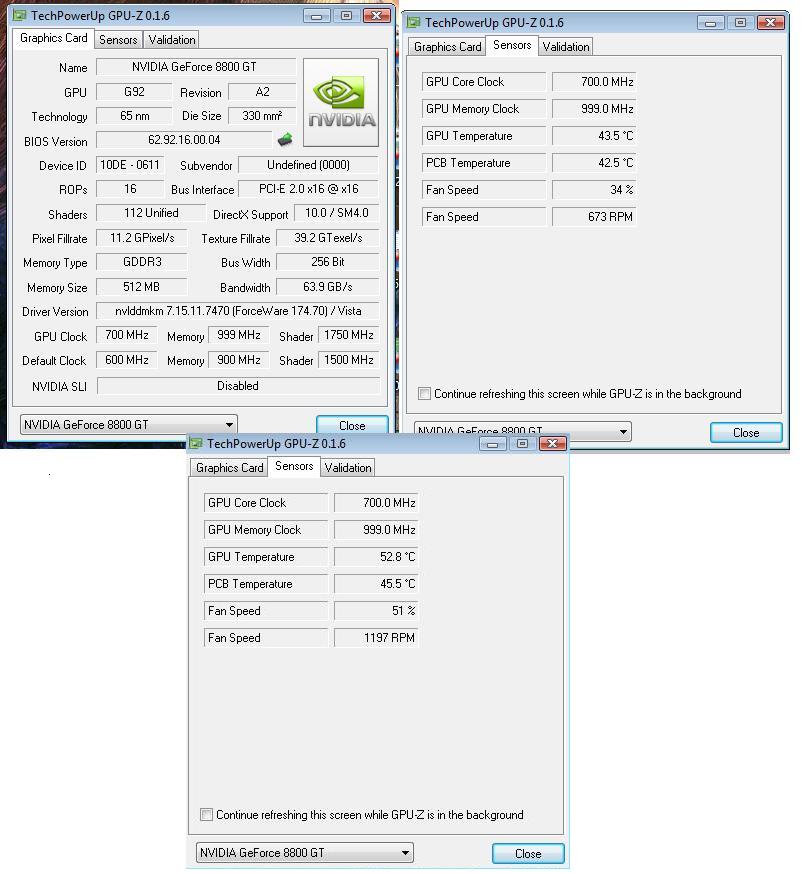804x874 pixels.
Task: Maximize the top-left GPU-Z window
Action: 346,16
